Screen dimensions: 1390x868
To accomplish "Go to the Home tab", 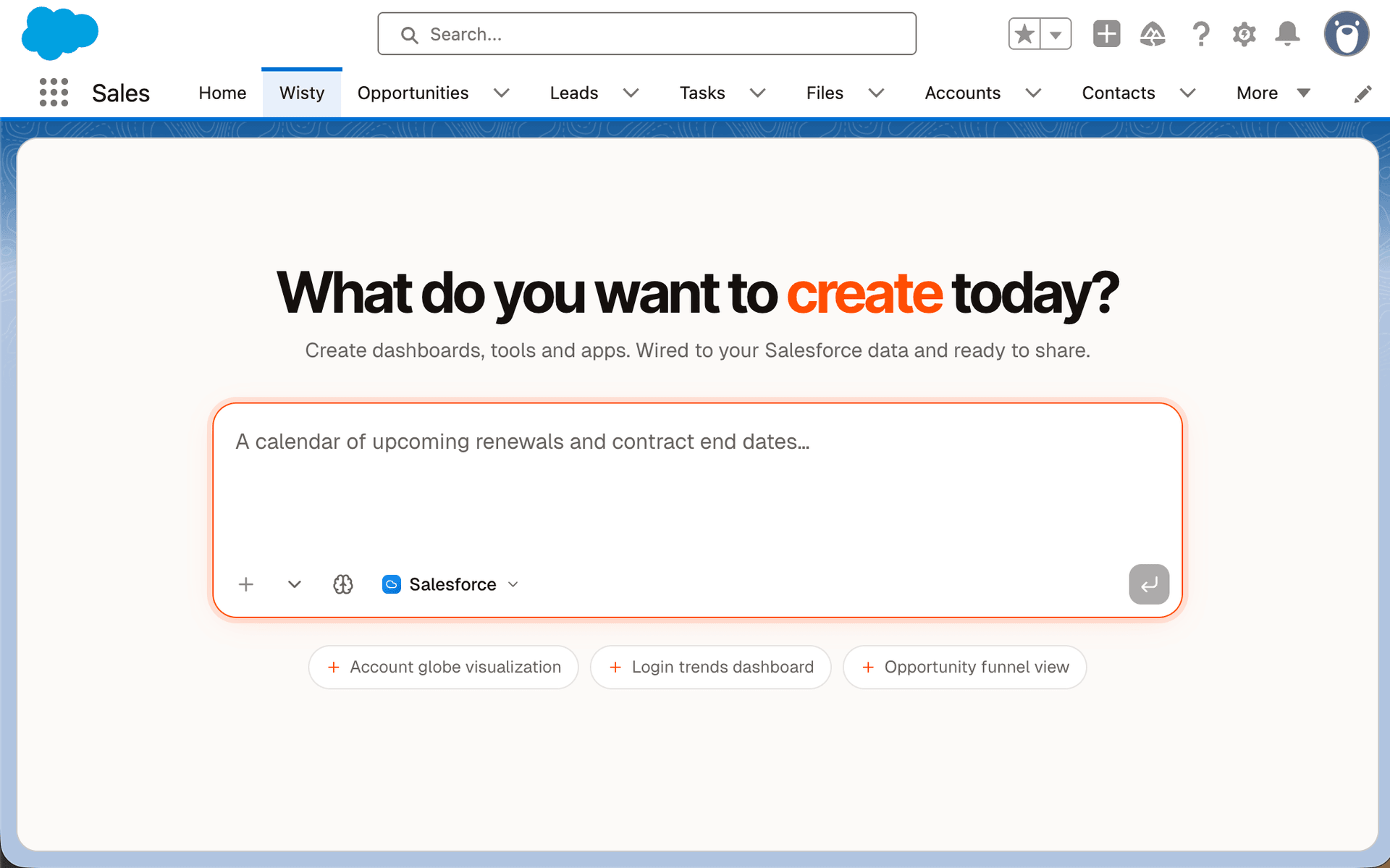I will (x=222, y=93).
